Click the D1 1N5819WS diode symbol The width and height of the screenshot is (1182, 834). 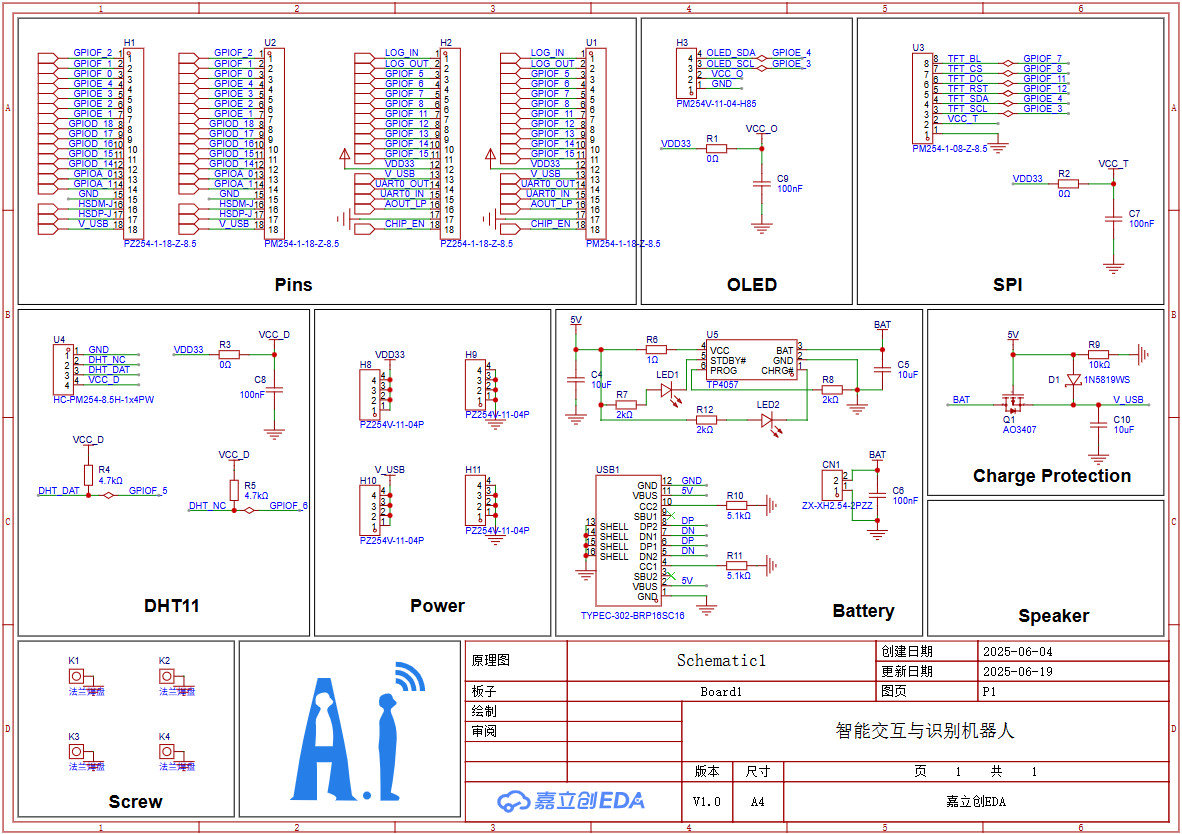(1074, 382)
